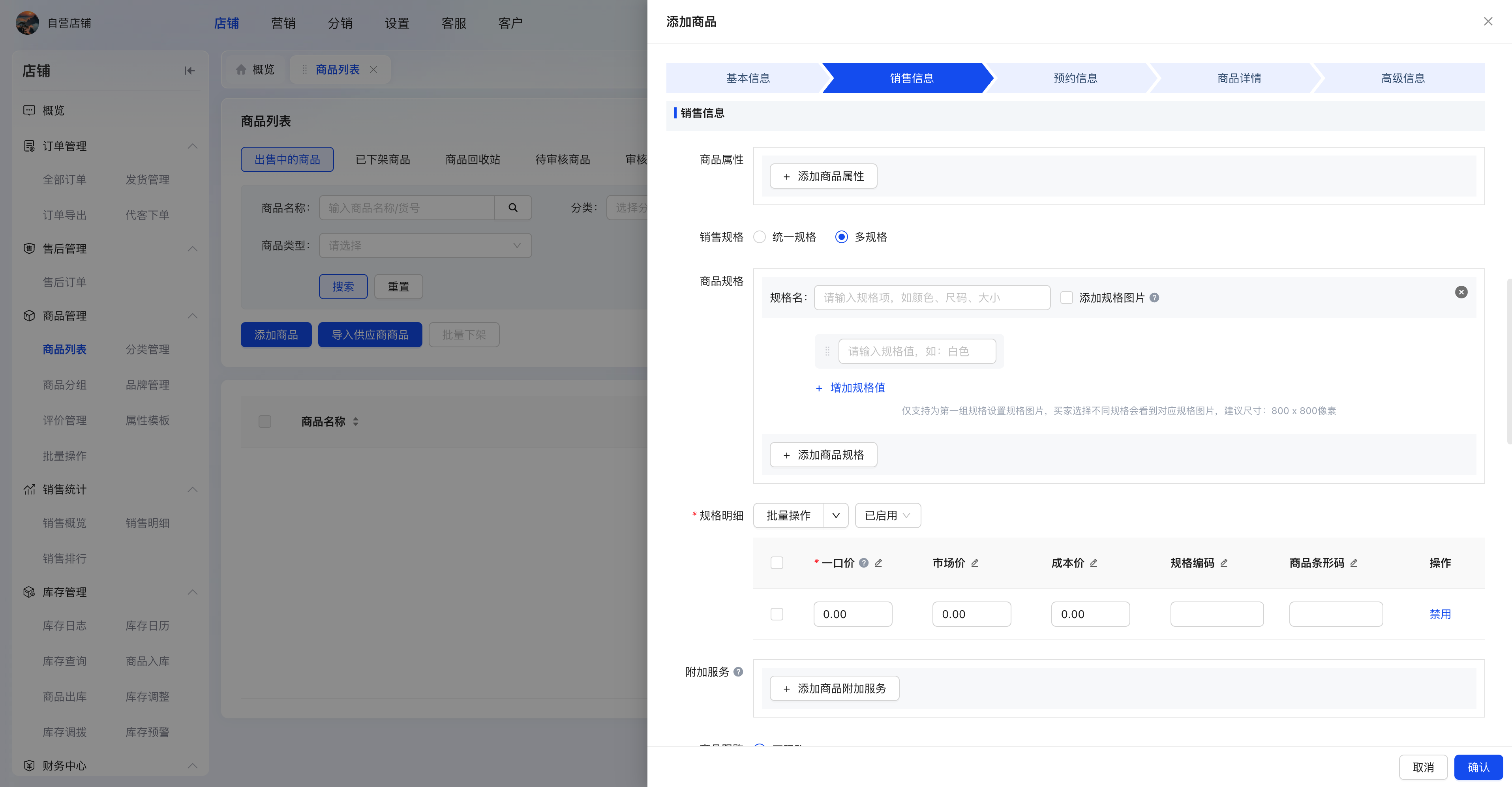Click help icon next to 附加服务
This screenshot has height=787, width=1512.
738,672
